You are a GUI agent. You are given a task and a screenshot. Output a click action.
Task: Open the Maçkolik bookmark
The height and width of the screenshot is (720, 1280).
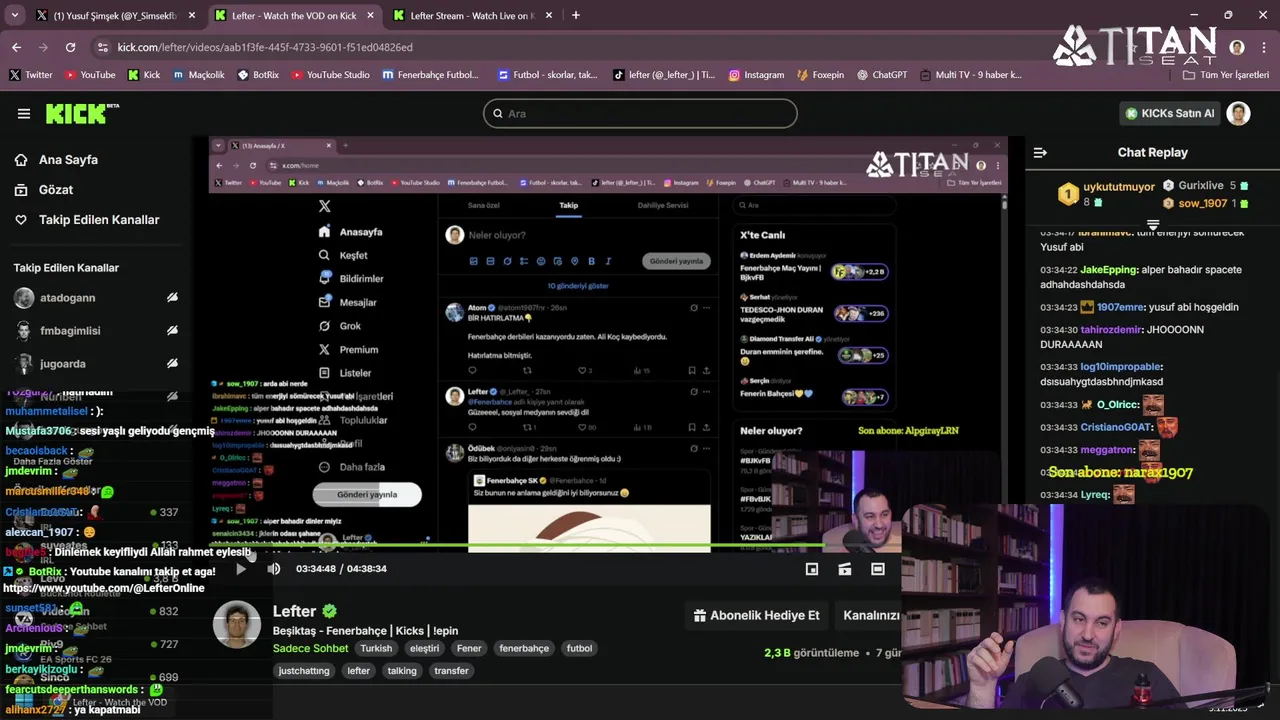click(198, 75)
